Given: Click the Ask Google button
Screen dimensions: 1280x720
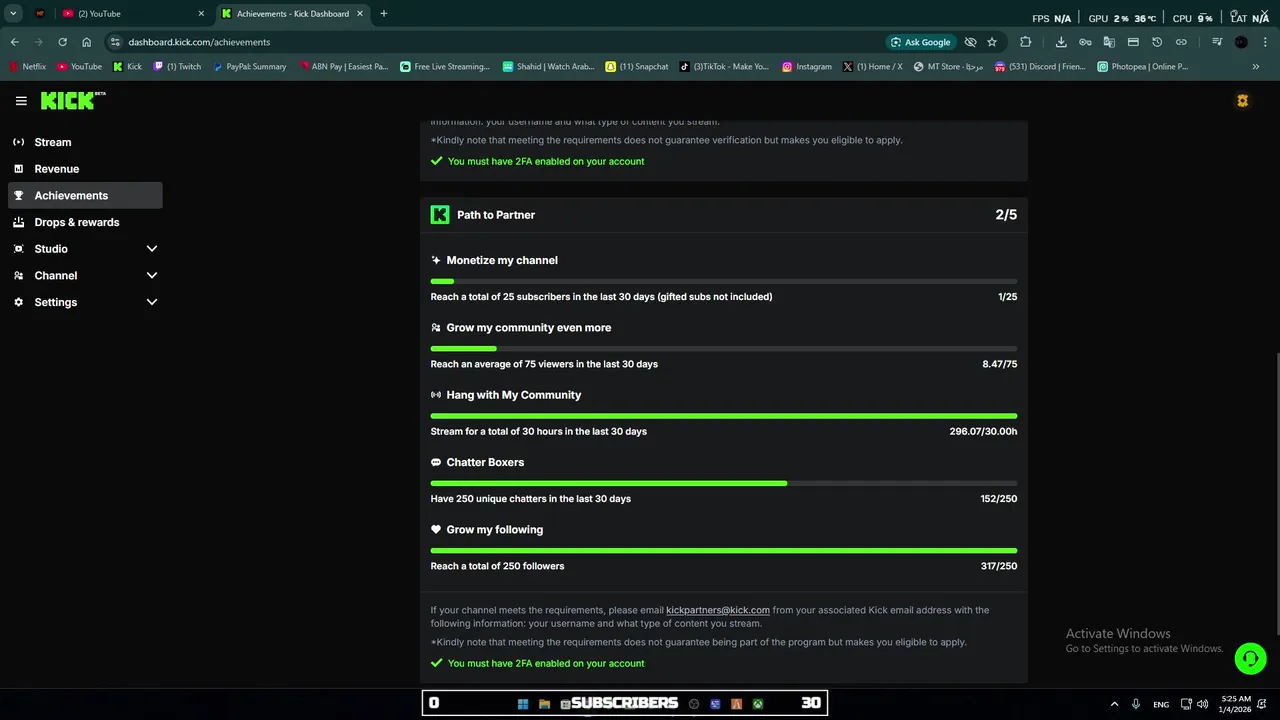Looking at the screenshot, I should click(x=919, y=42).
